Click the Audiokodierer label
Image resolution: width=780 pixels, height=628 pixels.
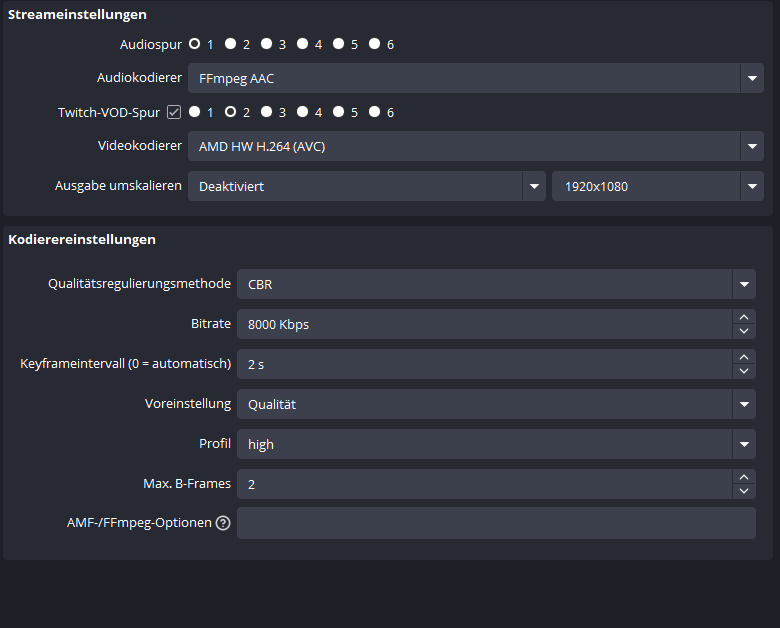tap(139, 78)
